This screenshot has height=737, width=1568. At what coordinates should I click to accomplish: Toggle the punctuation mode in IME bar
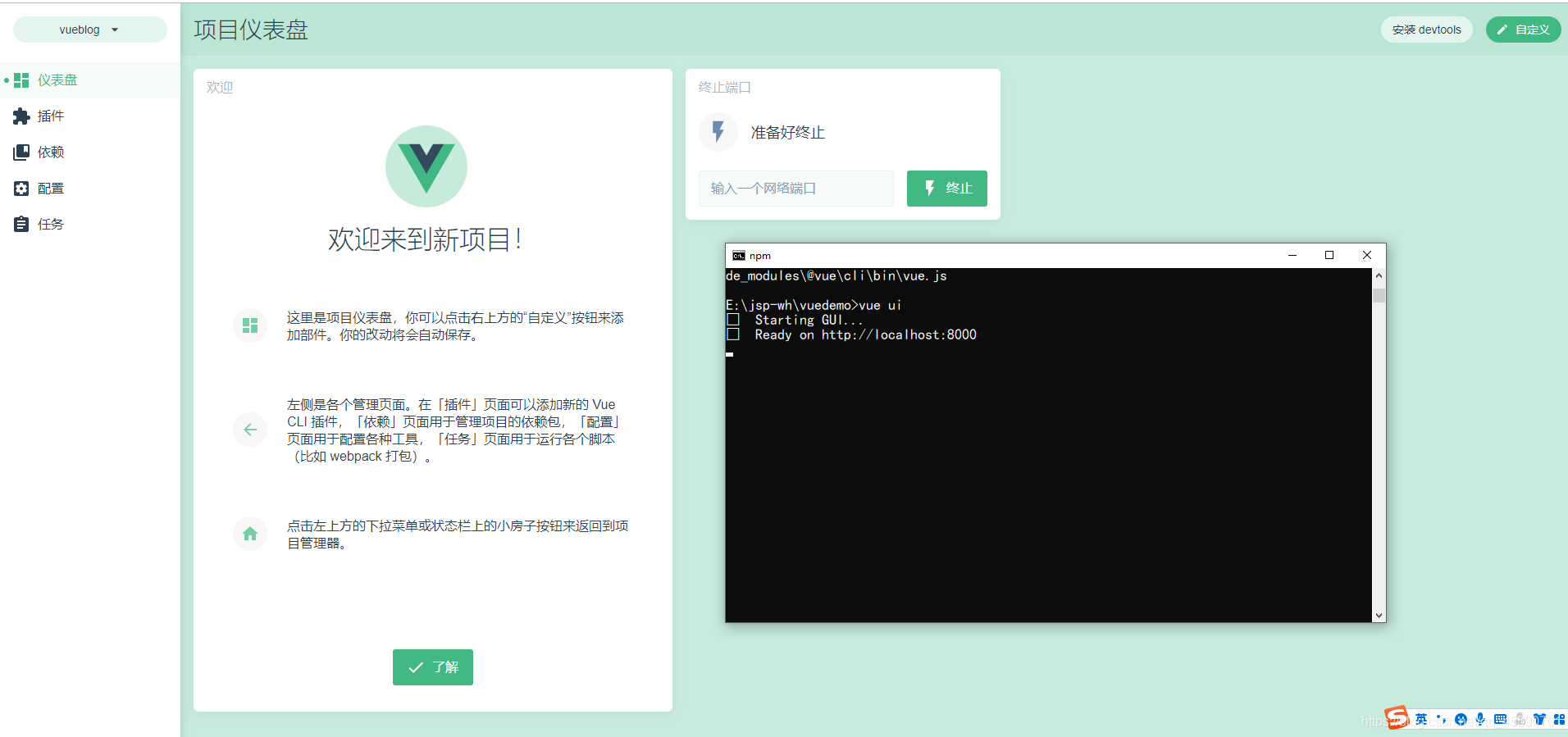click(x=1441, y=719)
